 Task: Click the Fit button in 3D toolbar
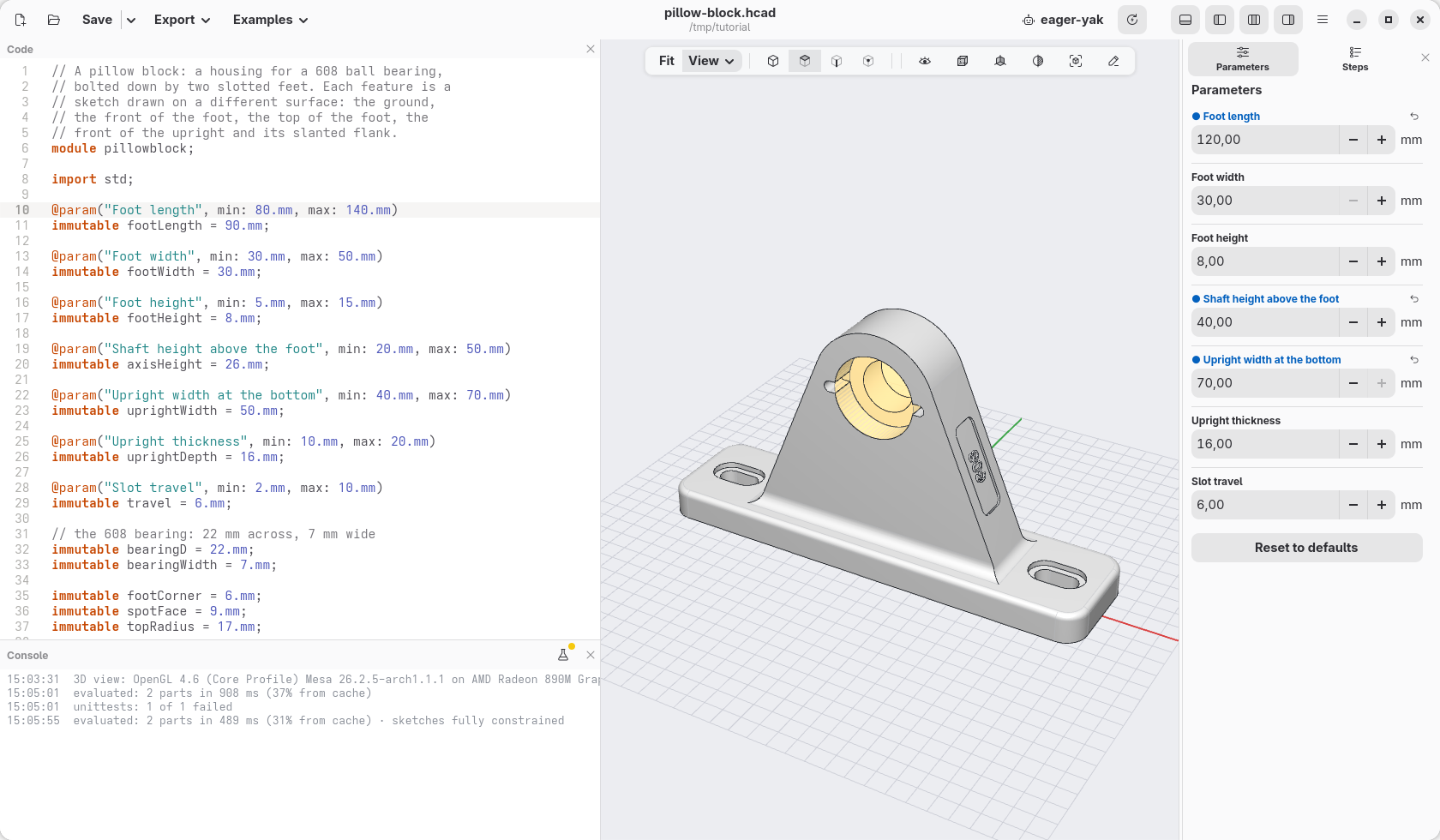pos(666,61)
